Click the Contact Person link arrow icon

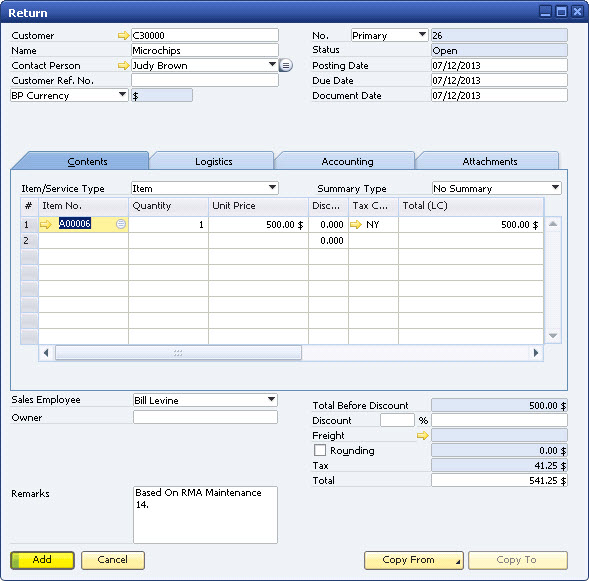pos(123,66)
